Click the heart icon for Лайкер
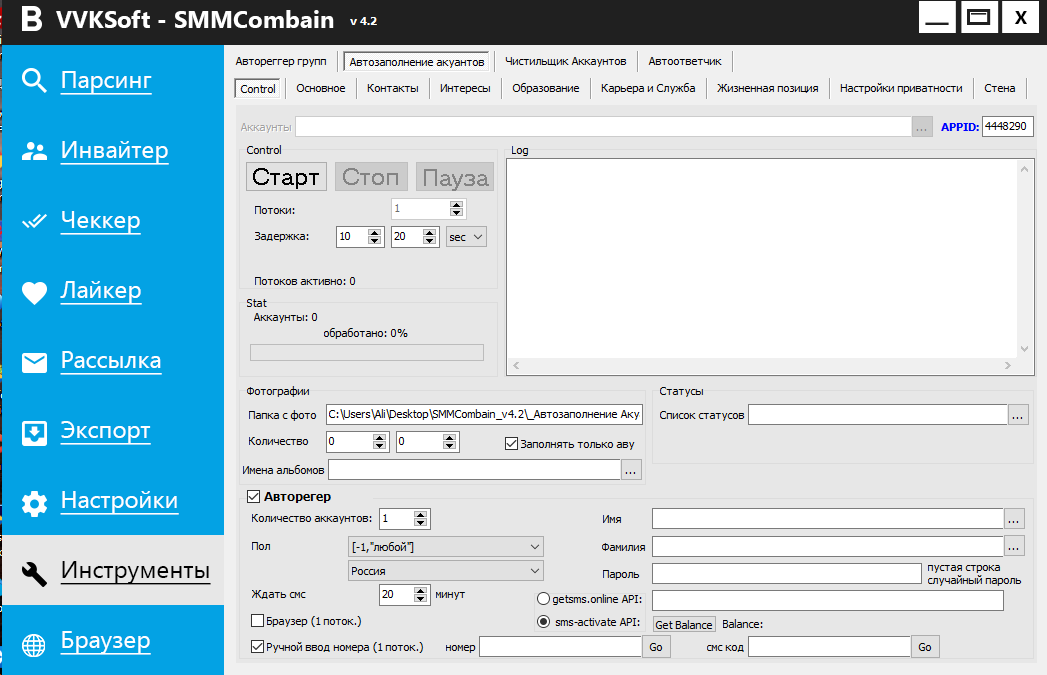Image resolution: width=1047 pixels, height=675 pixels. [x=35, y=291]
